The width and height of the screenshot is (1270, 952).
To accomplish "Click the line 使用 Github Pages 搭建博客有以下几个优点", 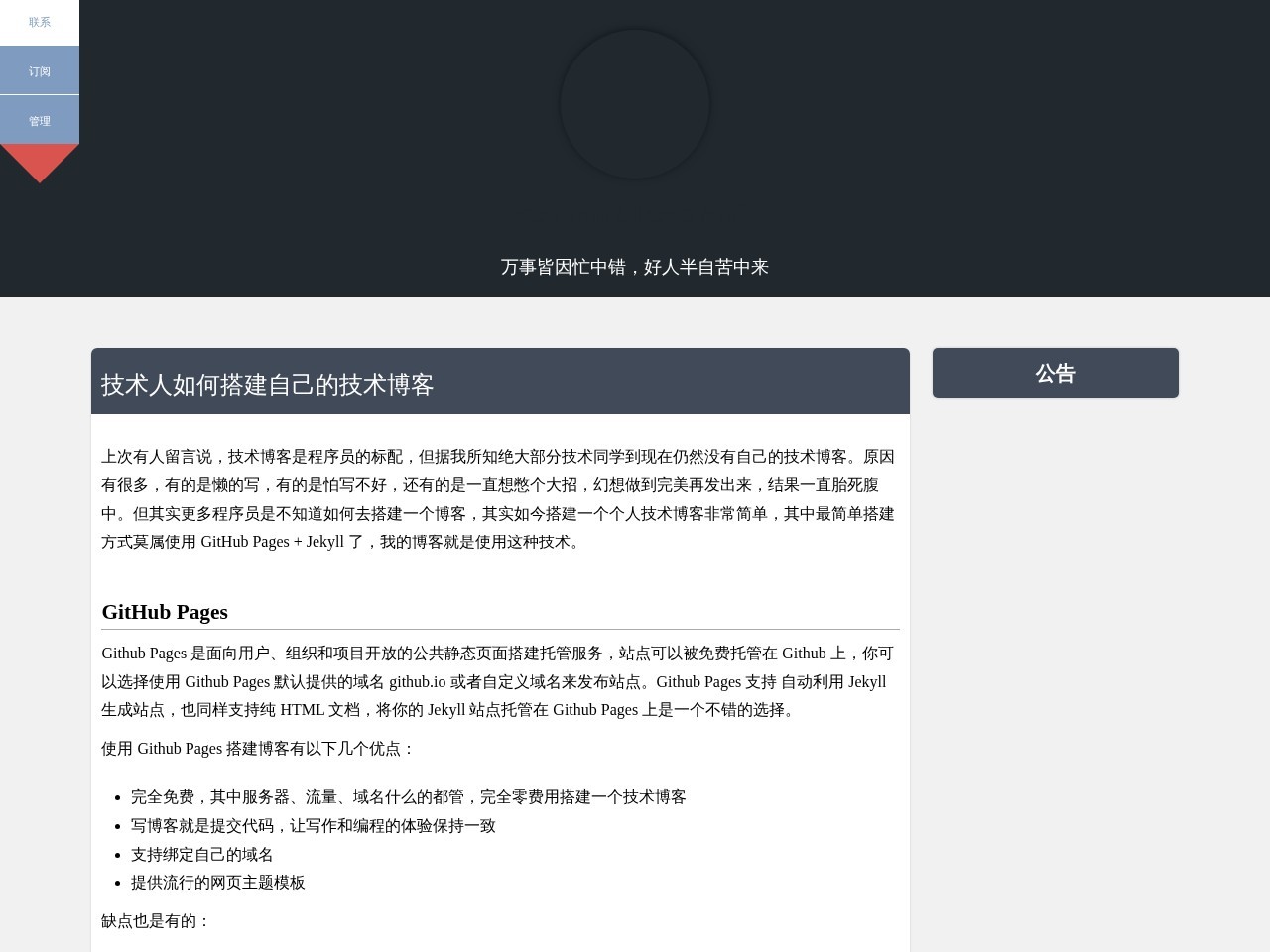I will [x=258, y=749].
